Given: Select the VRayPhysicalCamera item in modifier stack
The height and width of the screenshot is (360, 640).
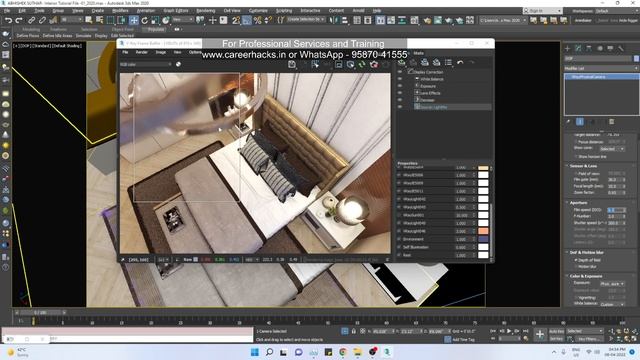Looking at the screenshot, I should (601, 77).
